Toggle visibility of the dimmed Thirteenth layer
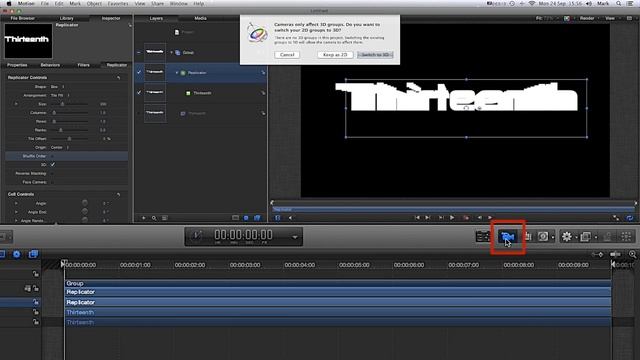Image resolution: width=640 pixels, height=360 pixels. [139, 113]
